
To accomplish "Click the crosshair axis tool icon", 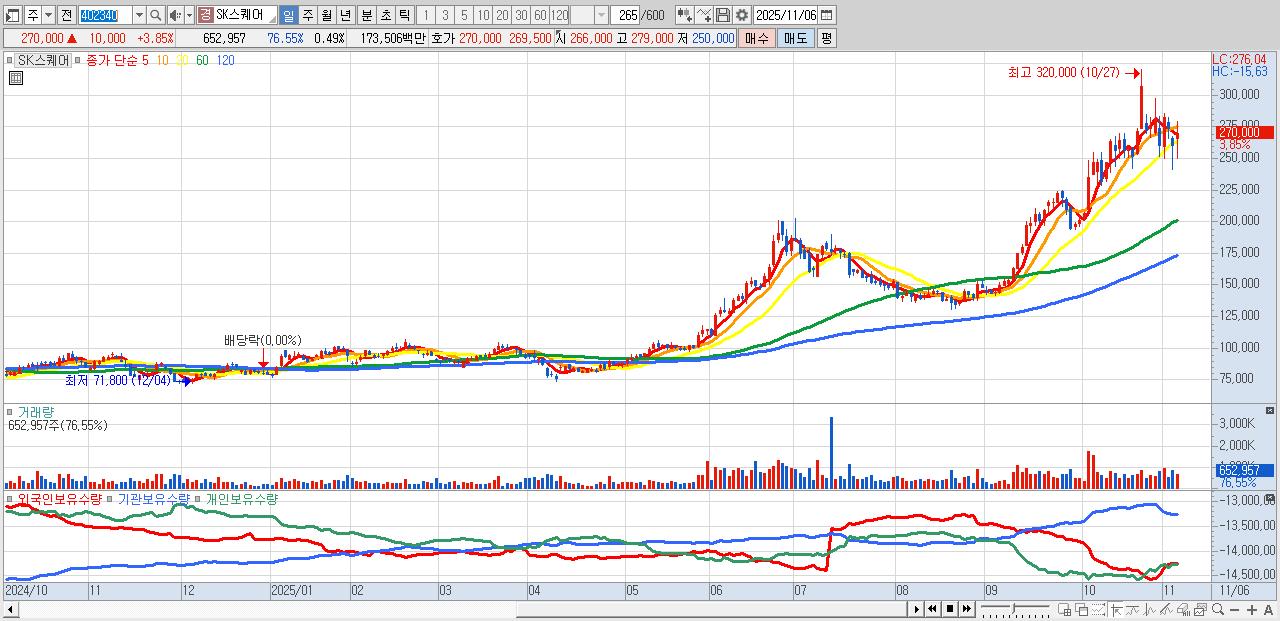I will [1116, 610].
